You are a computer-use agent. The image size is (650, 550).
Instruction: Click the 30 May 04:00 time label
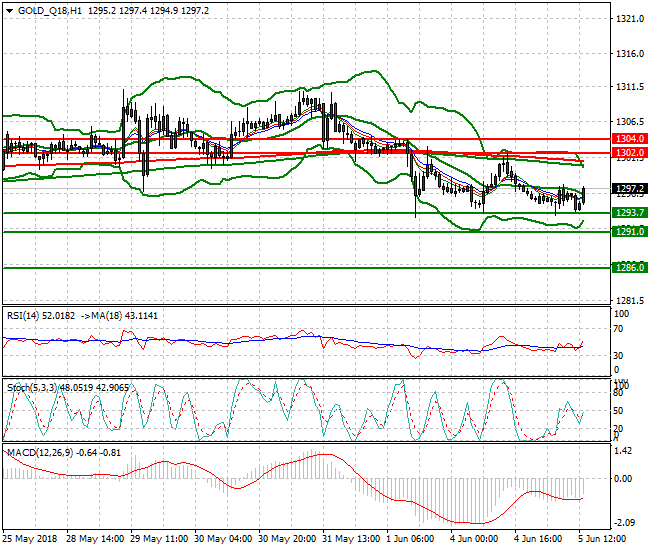click(223, 539)
